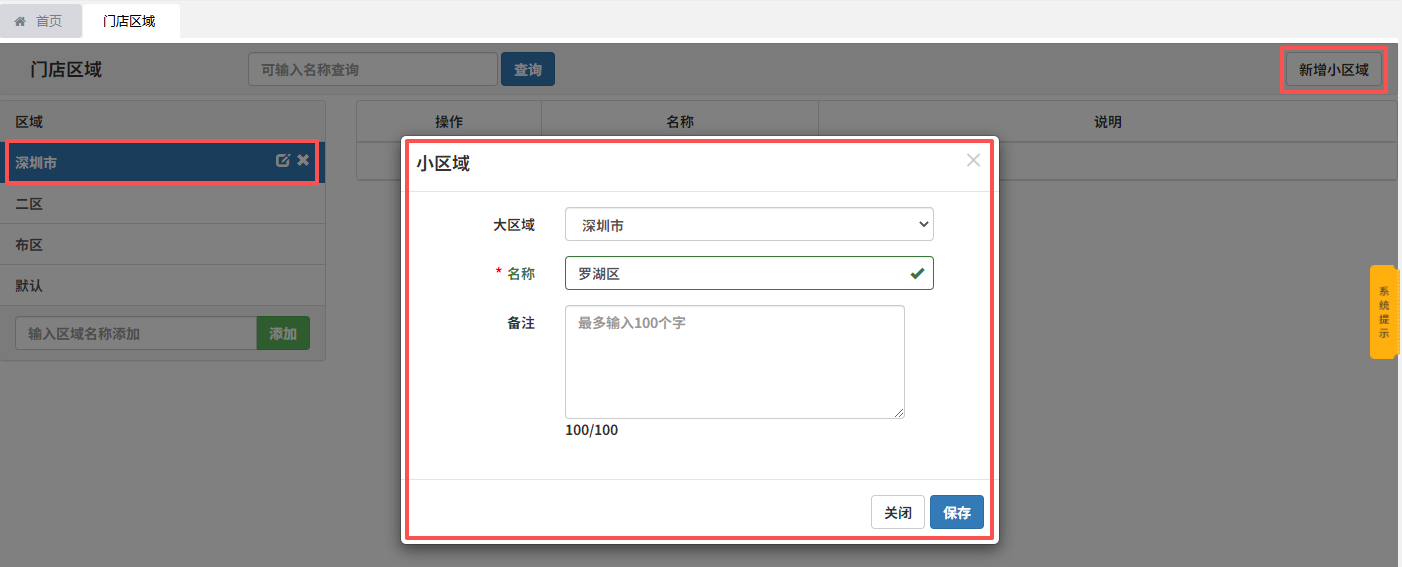
Task: Open the 大区域 dropdown showing 深圳市
Action: pyautogui.click(x=749, y=224)
